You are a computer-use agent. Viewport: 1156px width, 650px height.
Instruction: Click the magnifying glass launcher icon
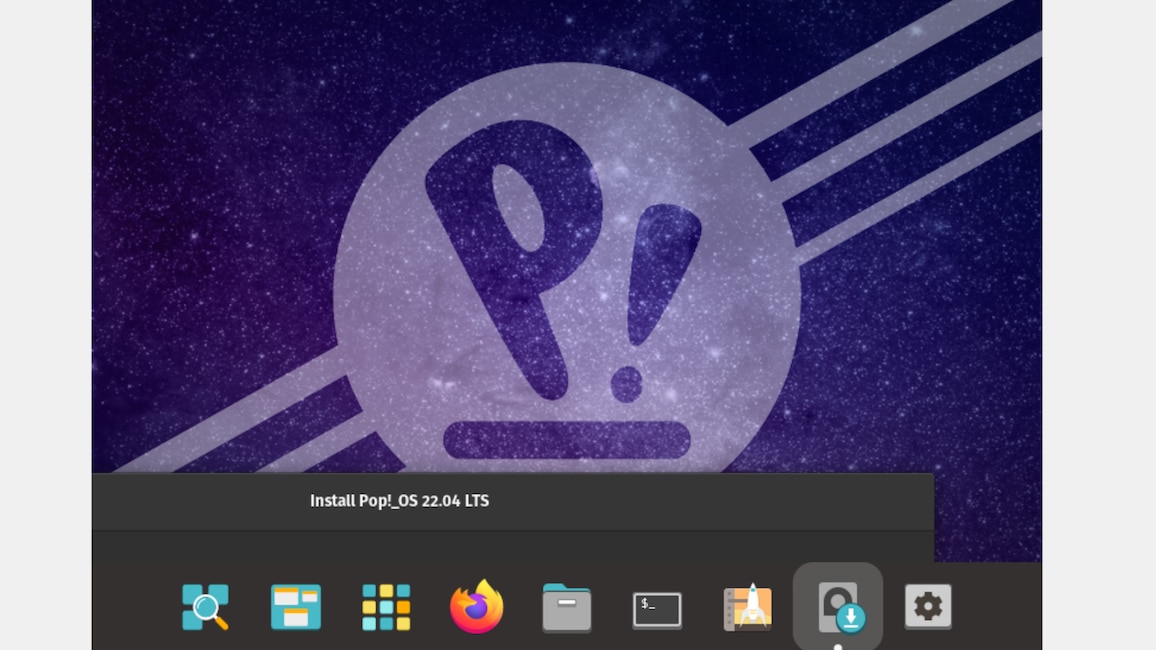pos(205,606)
